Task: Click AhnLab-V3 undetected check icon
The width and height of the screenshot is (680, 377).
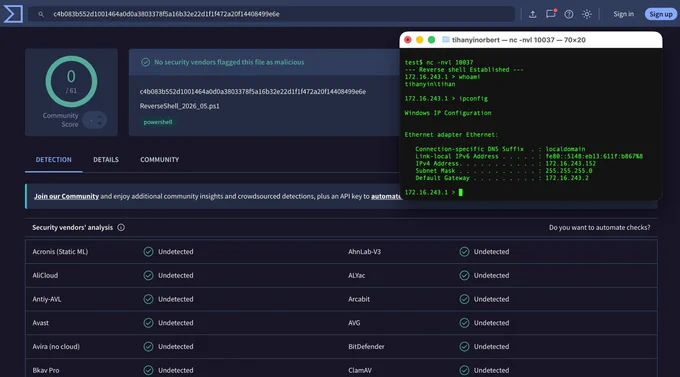Action: [x=464, y=252]
